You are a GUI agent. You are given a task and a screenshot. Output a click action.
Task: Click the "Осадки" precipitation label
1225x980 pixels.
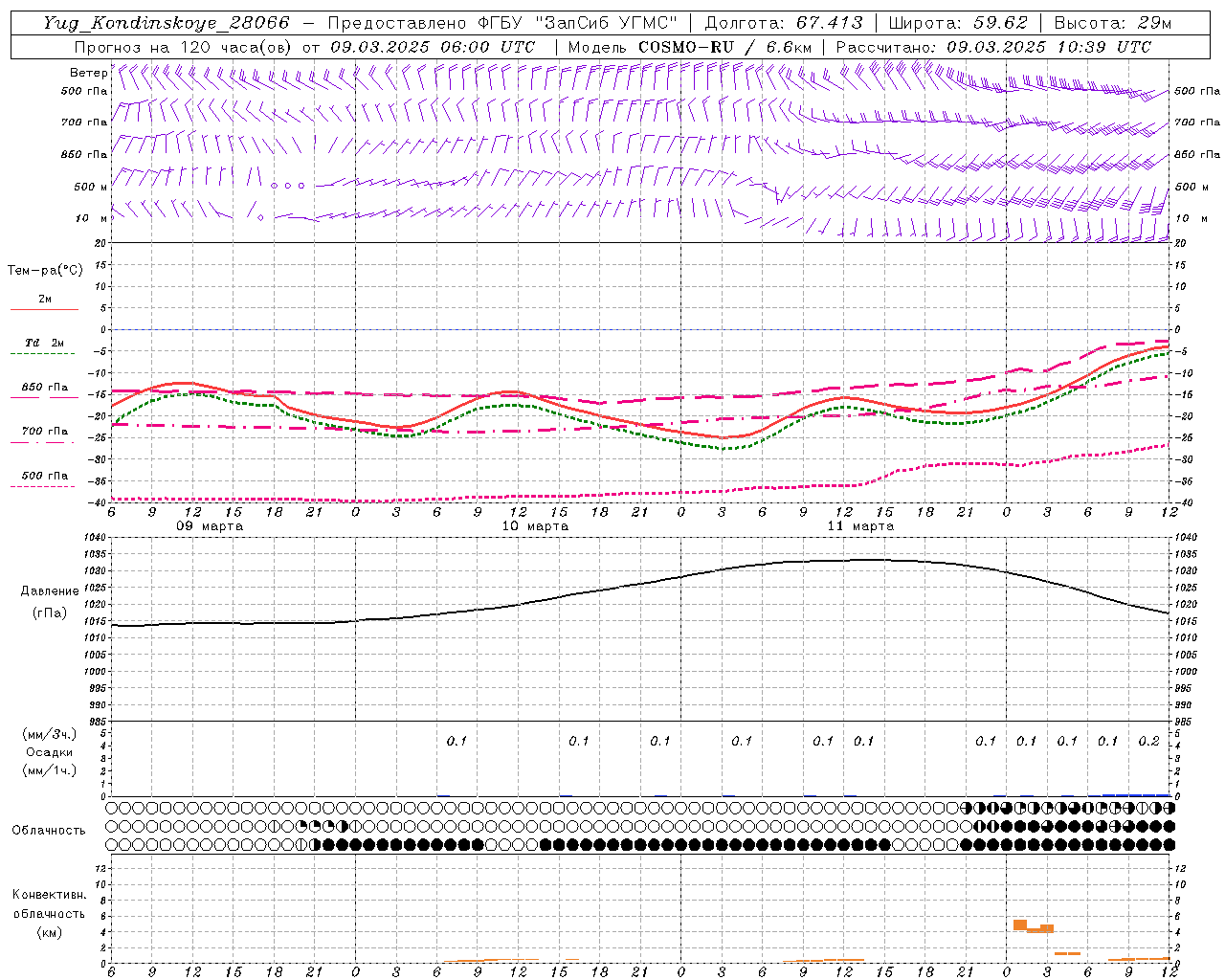tap(50, 752)
